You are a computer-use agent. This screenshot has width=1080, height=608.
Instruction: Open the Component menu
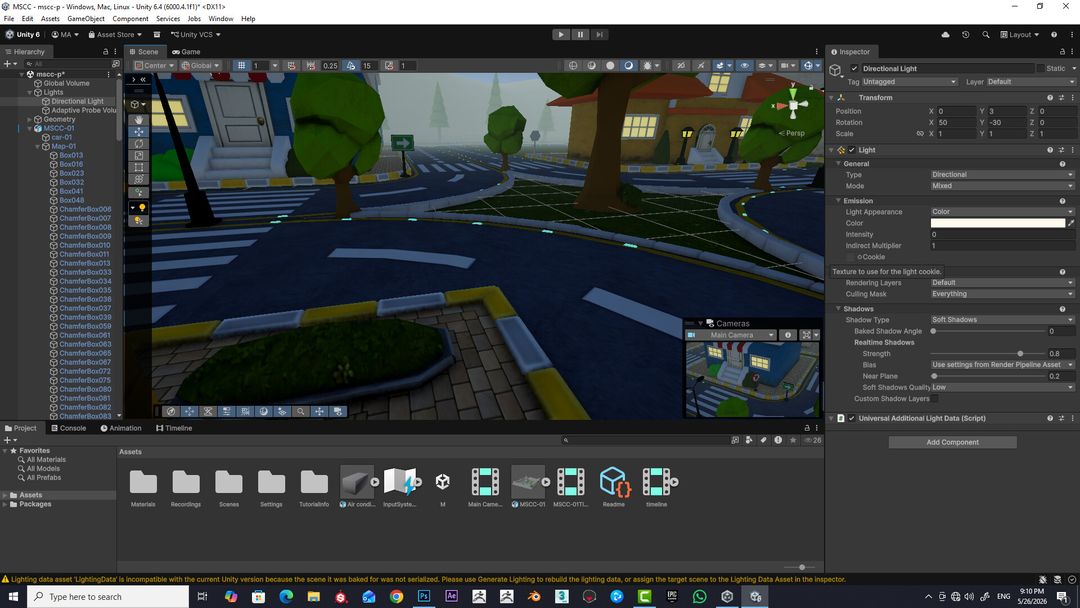point(130,19)
